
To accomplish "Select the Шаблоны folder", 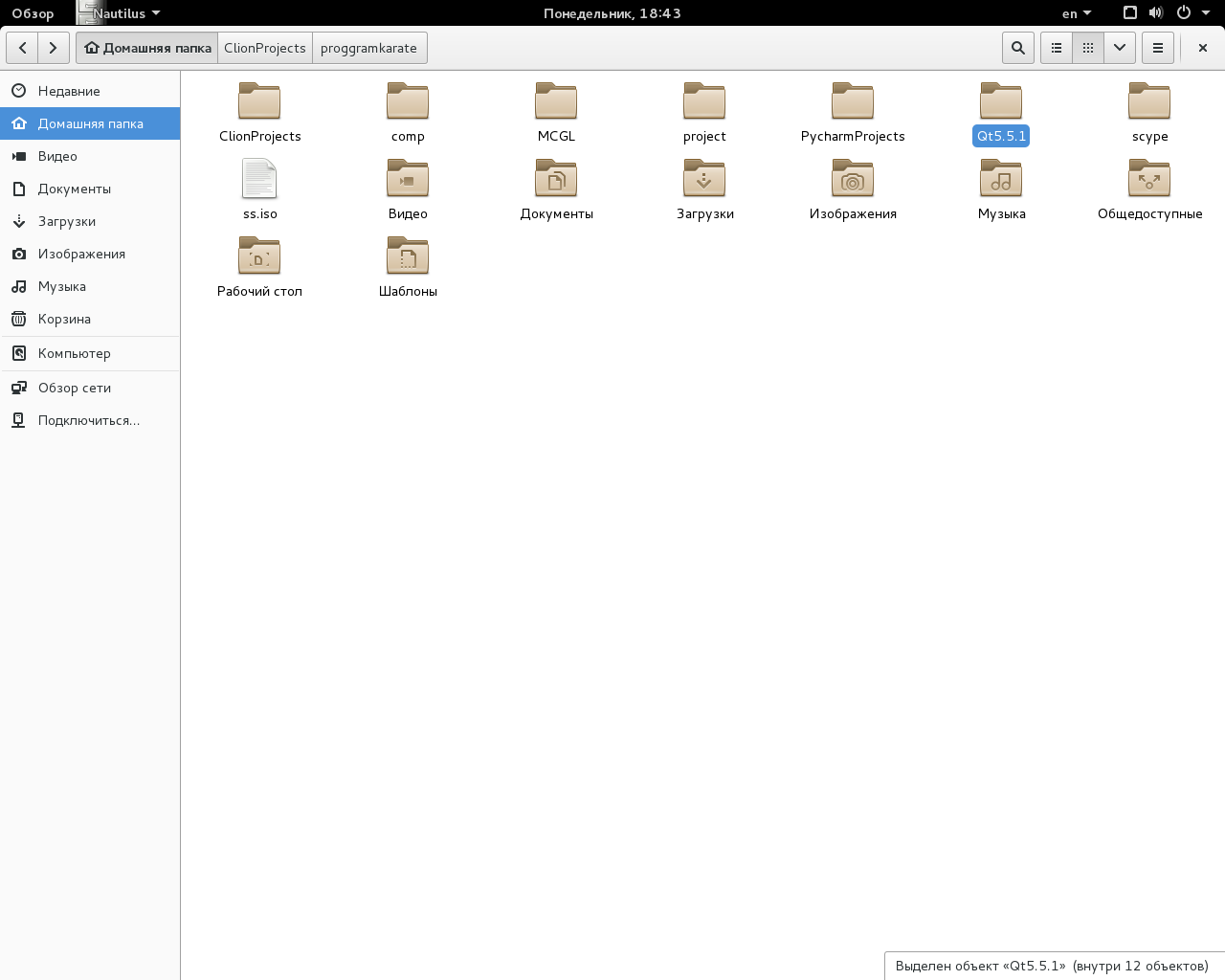I will tap(408, 267).
